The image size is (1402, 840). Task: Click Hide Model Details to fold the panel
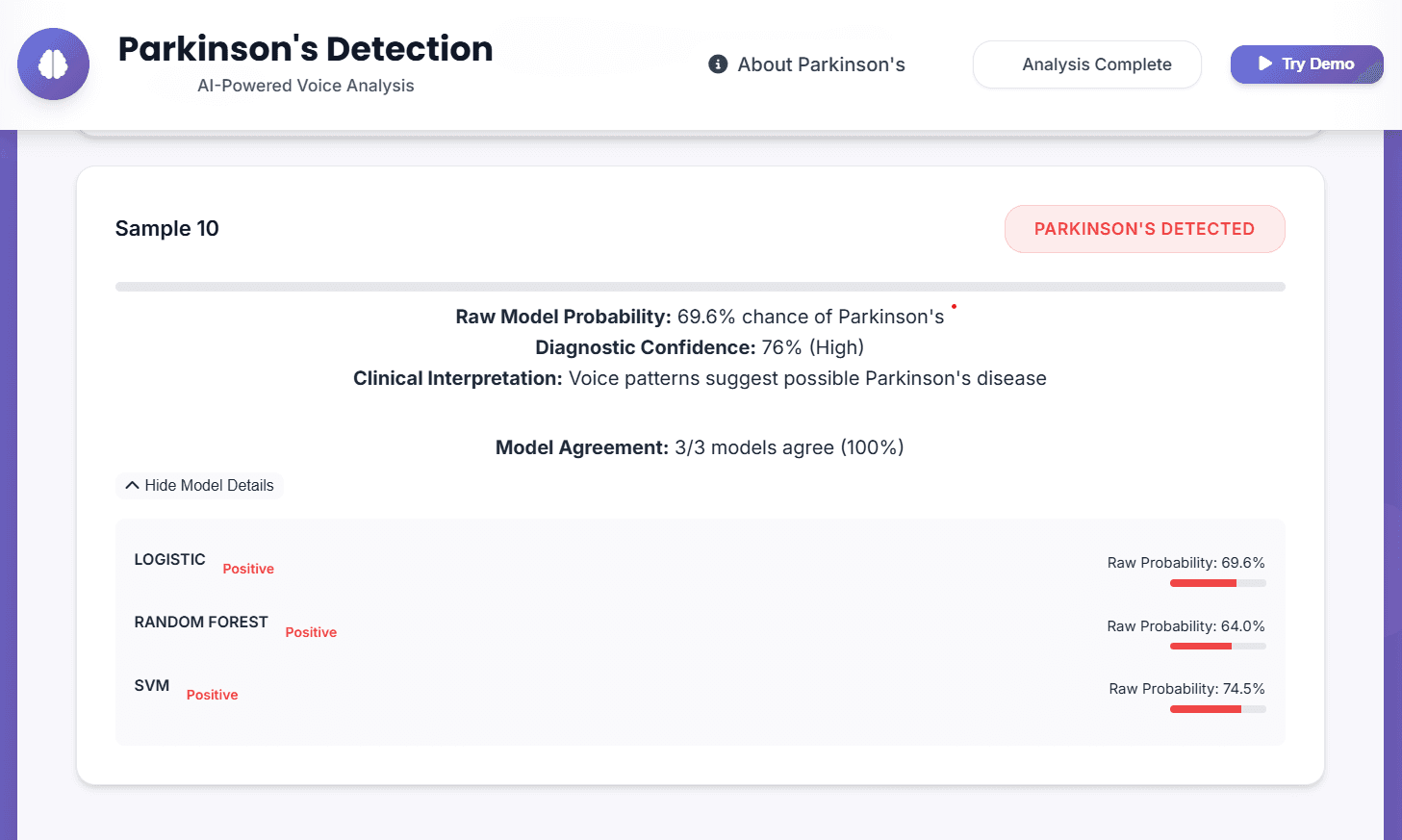pos(199,485)
